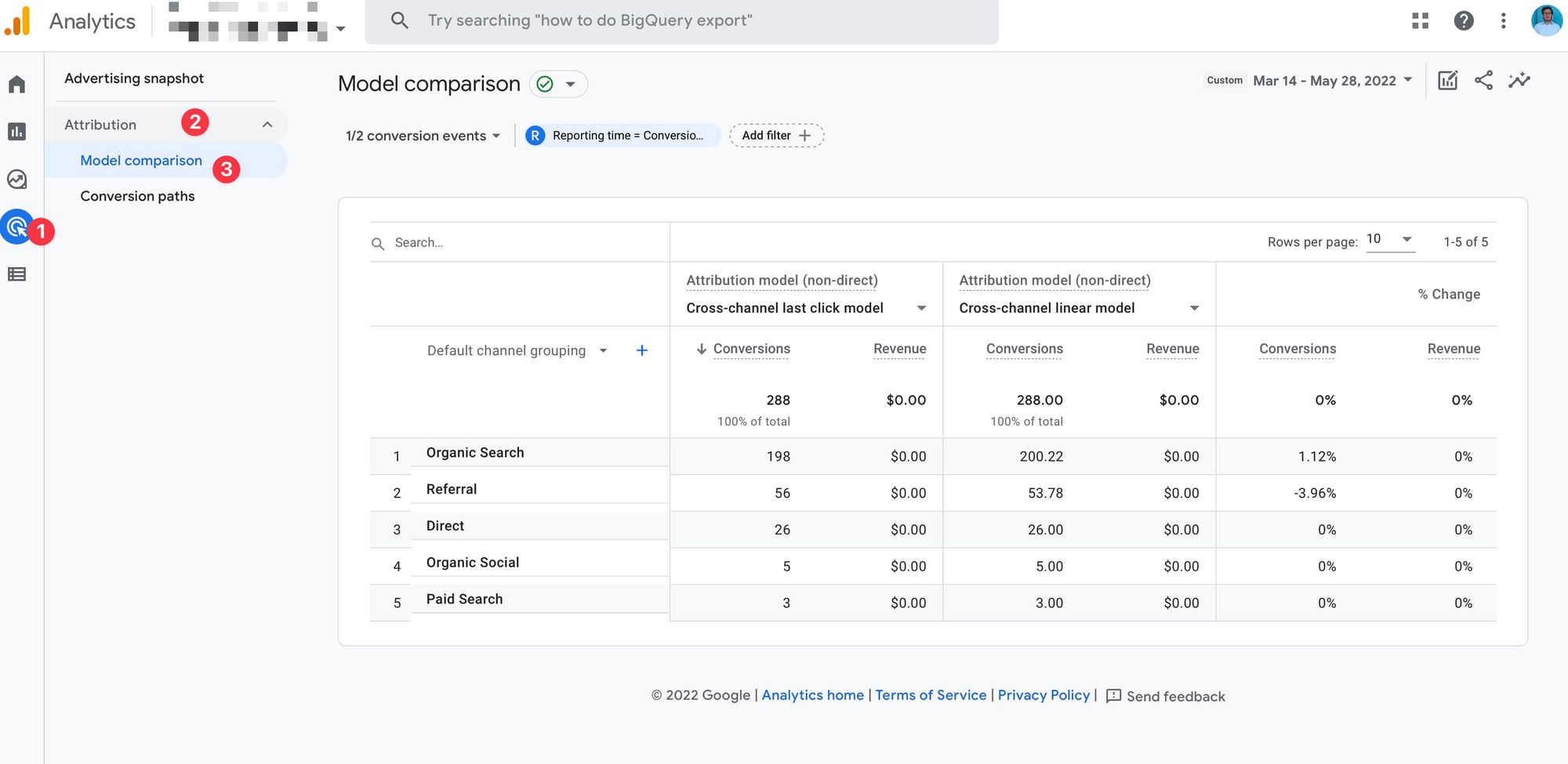This screenshot has height=764, width=1568.
Task: Open the Home icon in left sidebar
Action: (17, 84)
